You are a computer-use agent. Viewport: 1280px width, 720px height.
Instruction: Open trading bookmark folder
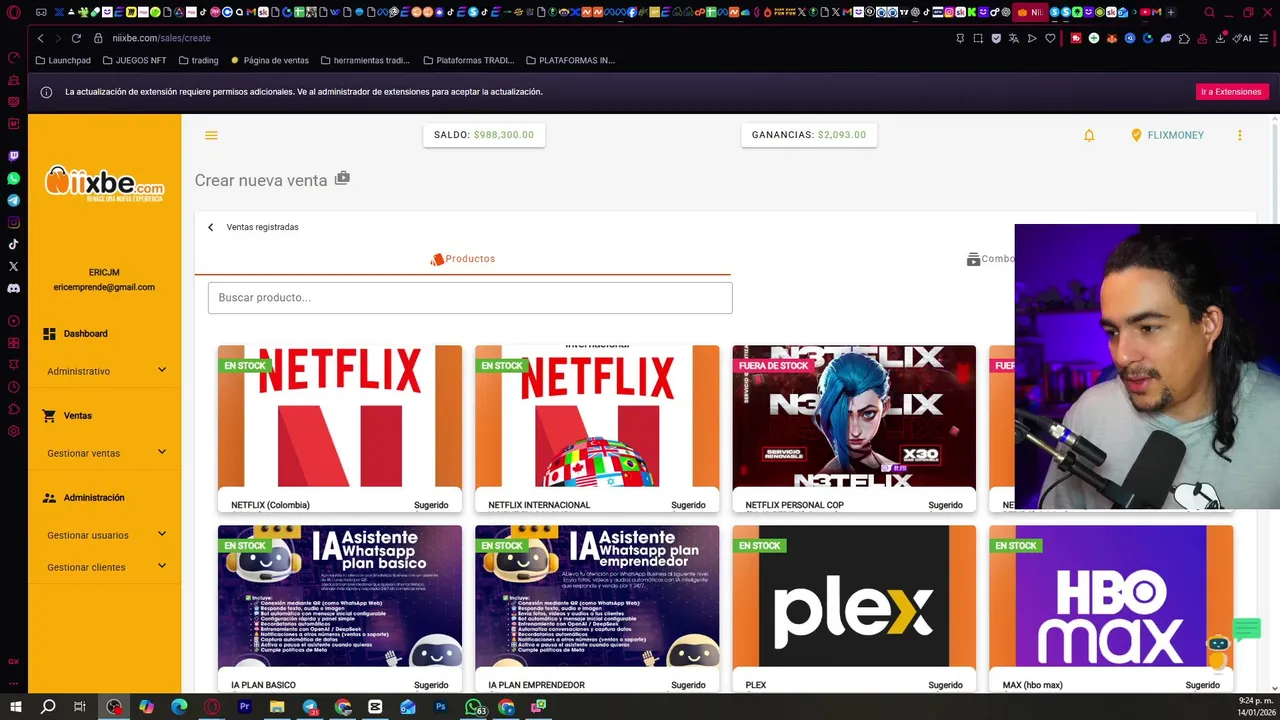point(198,60)
